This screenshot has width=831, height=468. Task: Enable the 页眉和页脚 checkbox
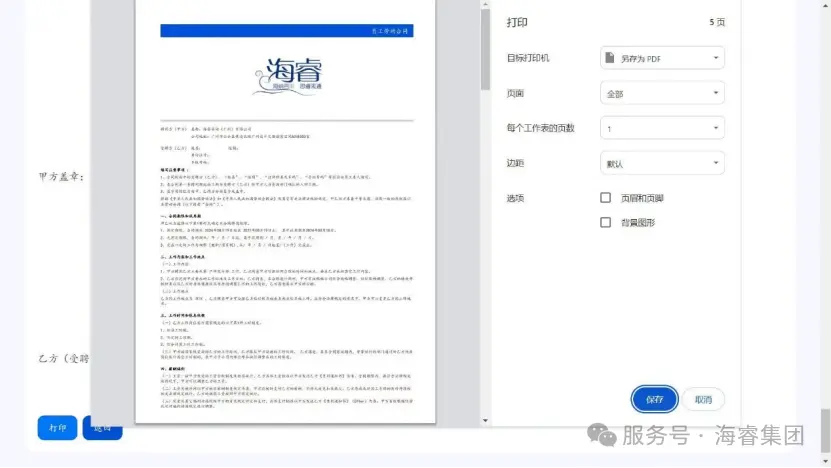tap(605, 198)
